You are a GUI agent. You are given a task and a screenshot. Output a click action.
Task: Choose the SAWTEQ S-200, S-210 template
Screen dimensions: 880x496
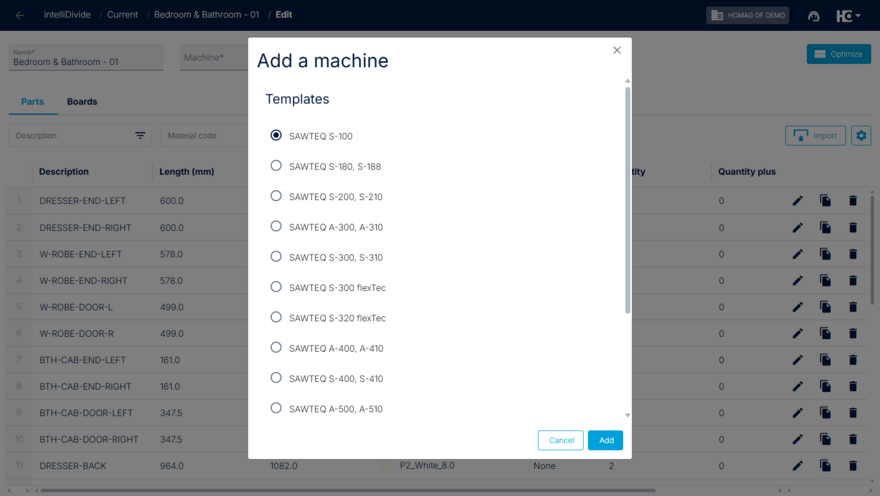click(276, 196)
